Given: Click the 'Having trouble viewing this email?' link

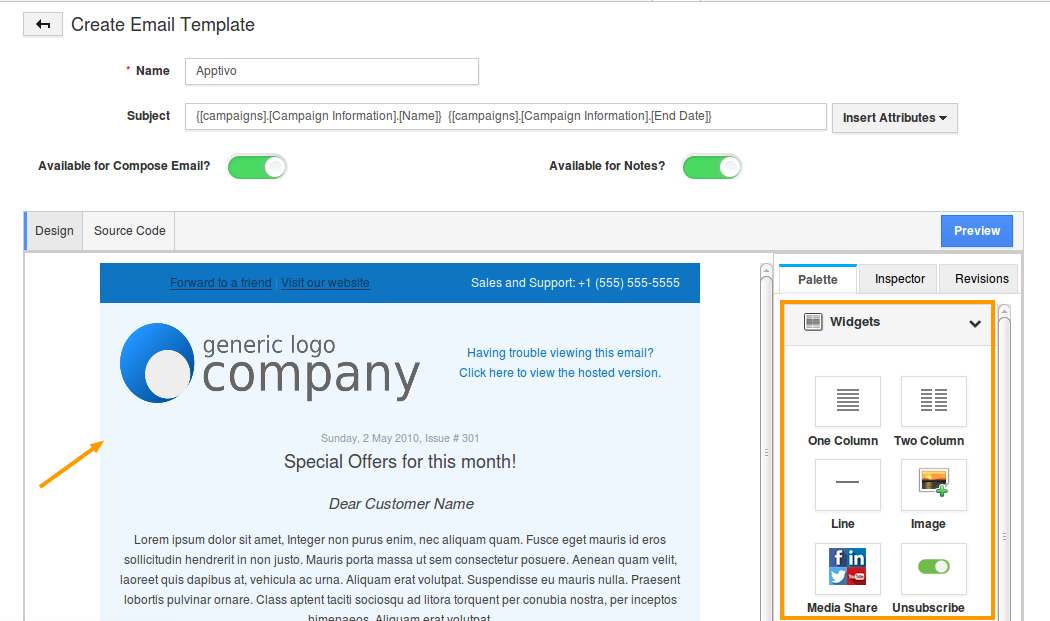Looking at the screenshot, I should pyautogui.click(x=560, y=353).
